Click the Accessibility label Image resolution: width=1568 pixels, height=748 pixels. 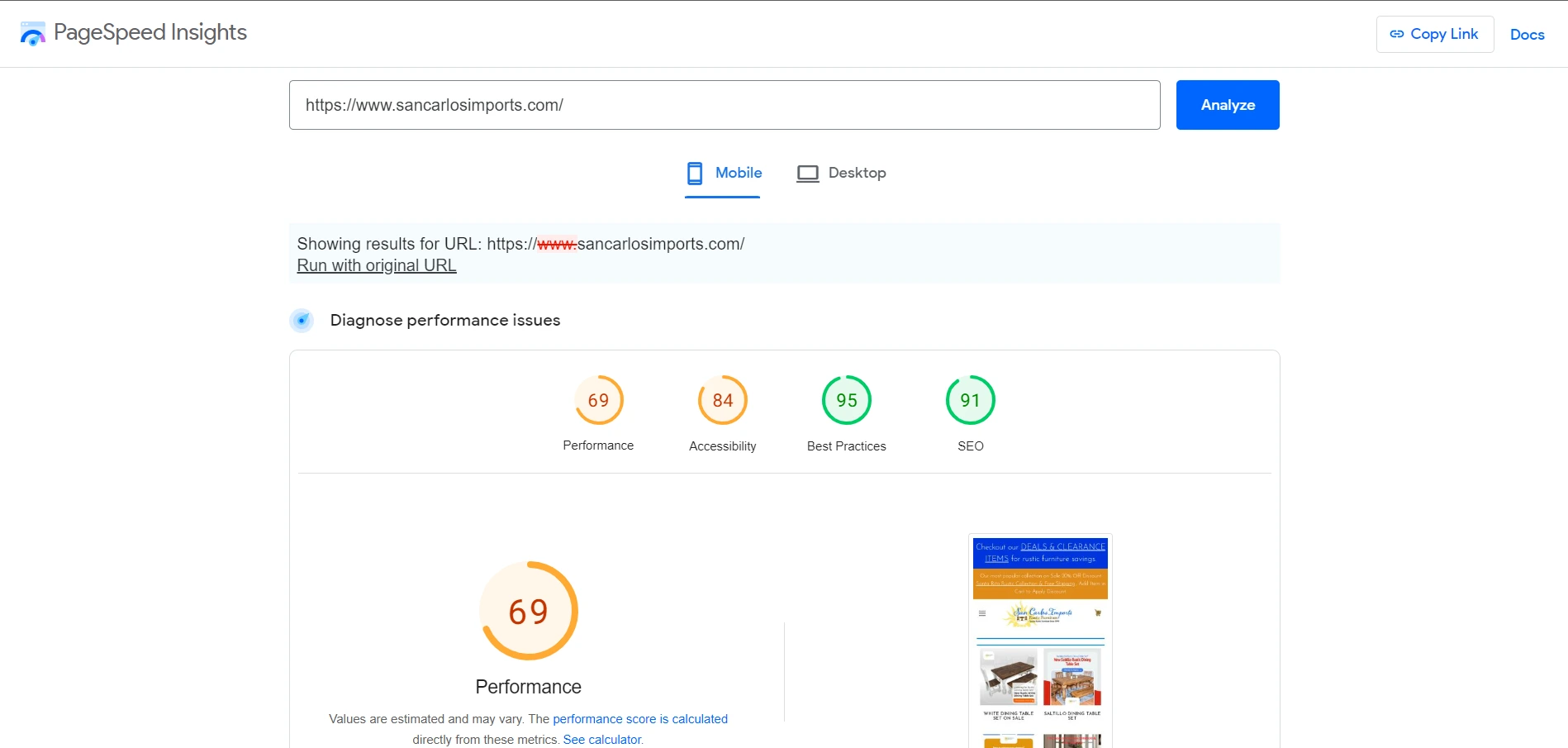click(x=723, y=446)
